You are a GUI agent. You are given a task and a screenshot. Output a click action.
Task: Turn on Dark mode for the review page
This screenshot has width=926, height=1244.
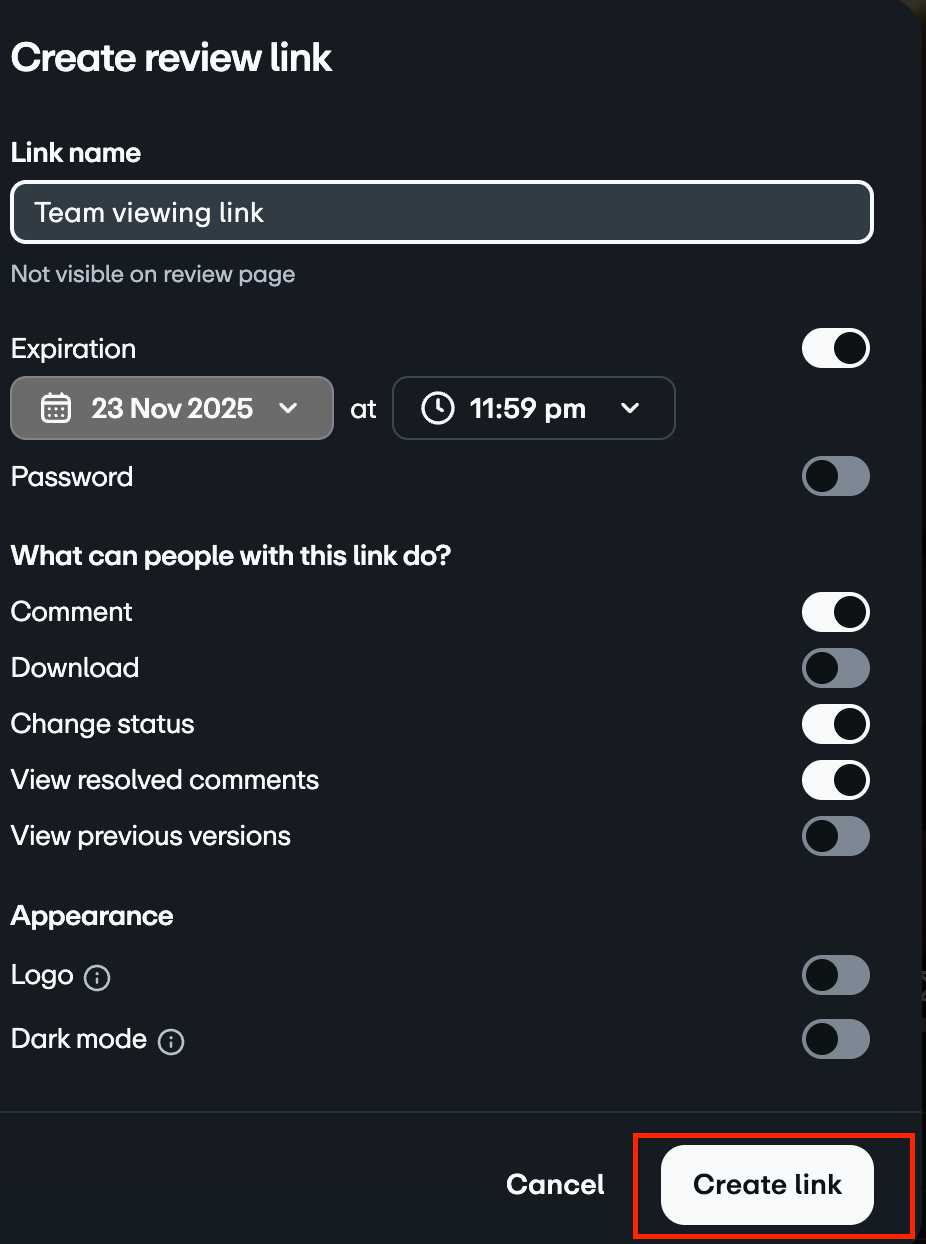tap(836, 1039)
